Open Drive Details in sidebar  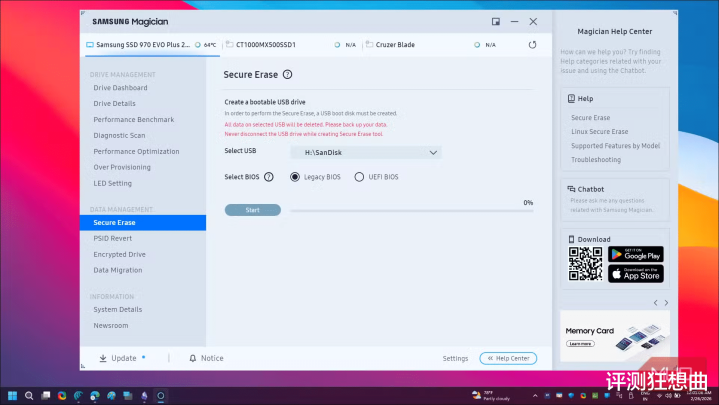pos(115,104)
